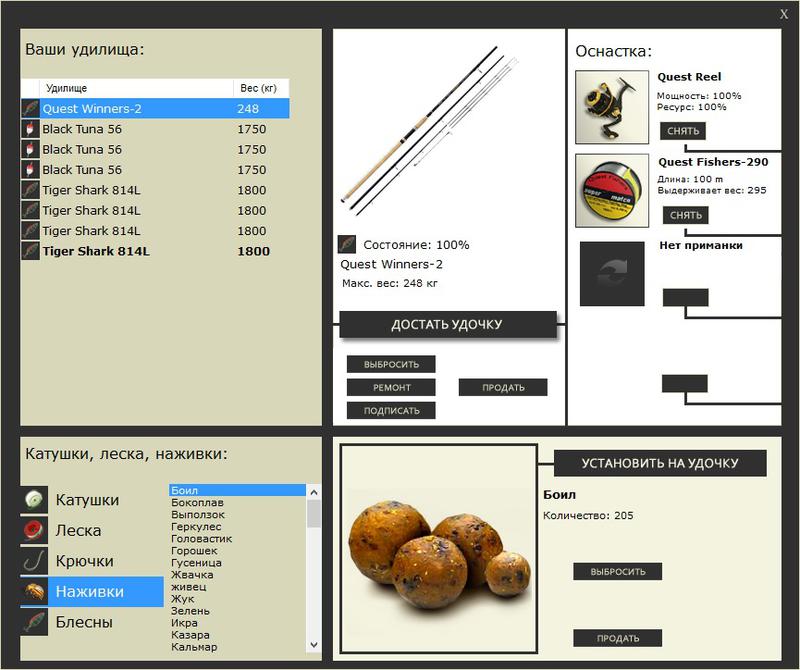
Task: Click the lowest blank tackle slot button
Action: click(685, 383)
